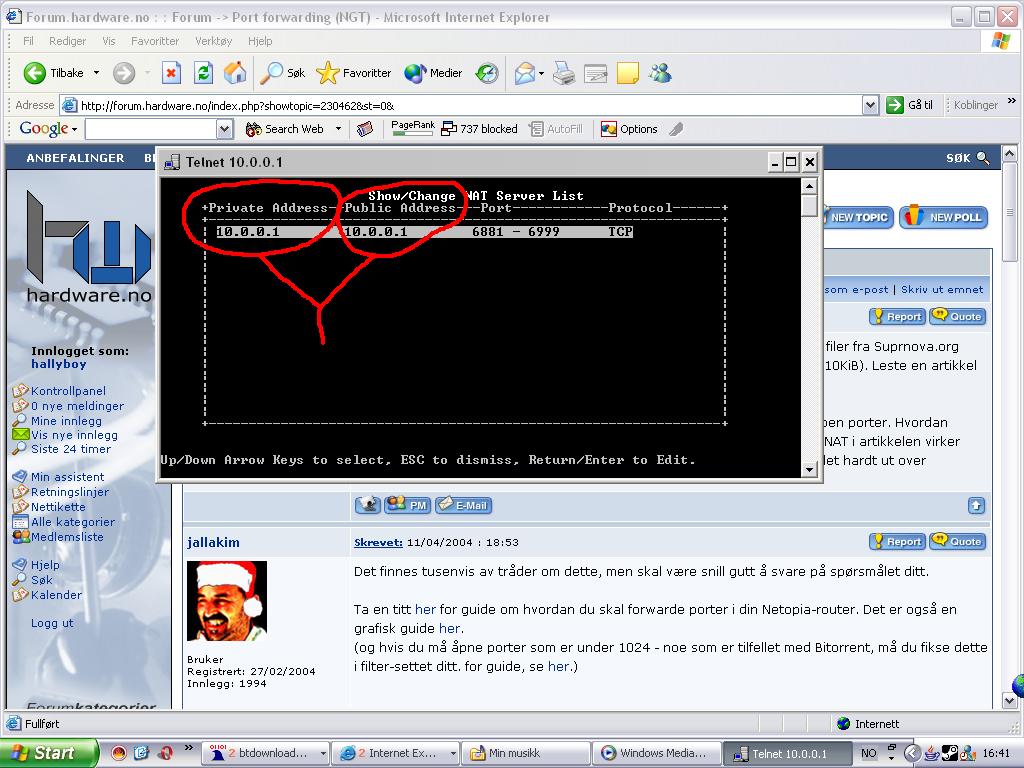Viewport: 1024px width, 768px height.
Task: Click the Google toolbar search field
Action: click(151, 129)
